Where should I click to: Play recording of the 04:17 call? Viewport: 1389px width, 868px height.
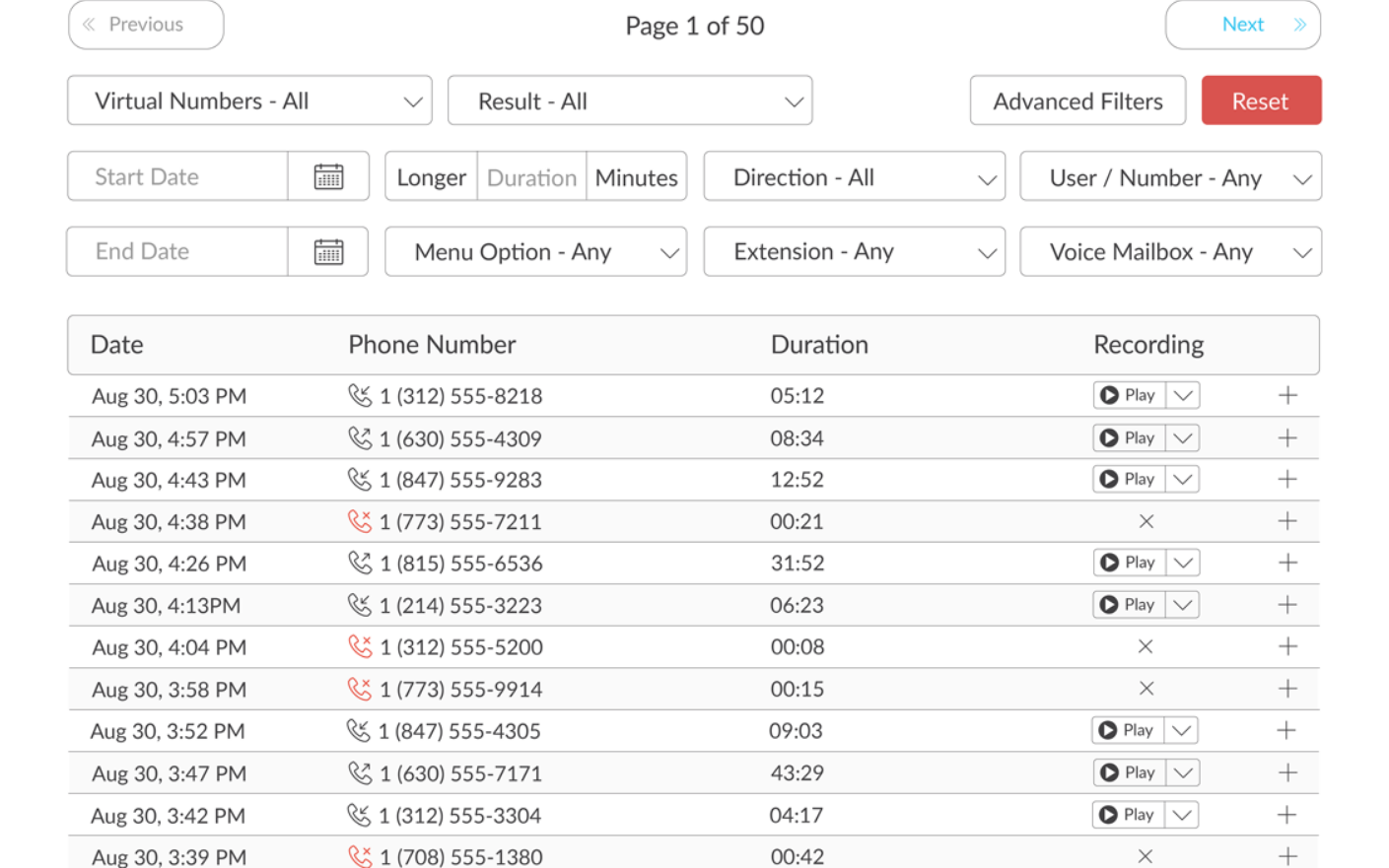point(1127,815)
